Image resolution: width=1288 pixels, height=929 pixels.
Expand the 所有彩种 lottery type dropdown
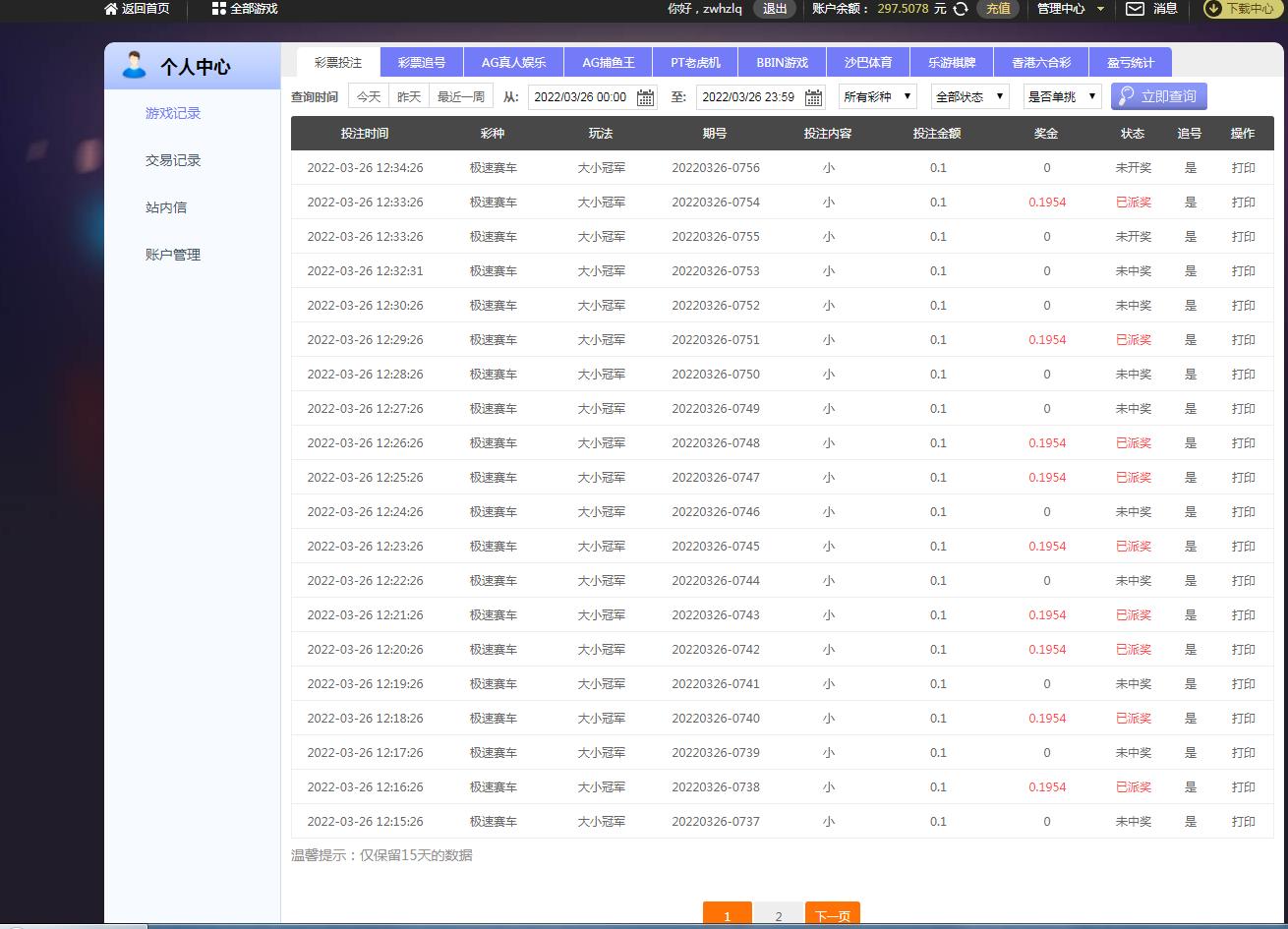(877, 96)
